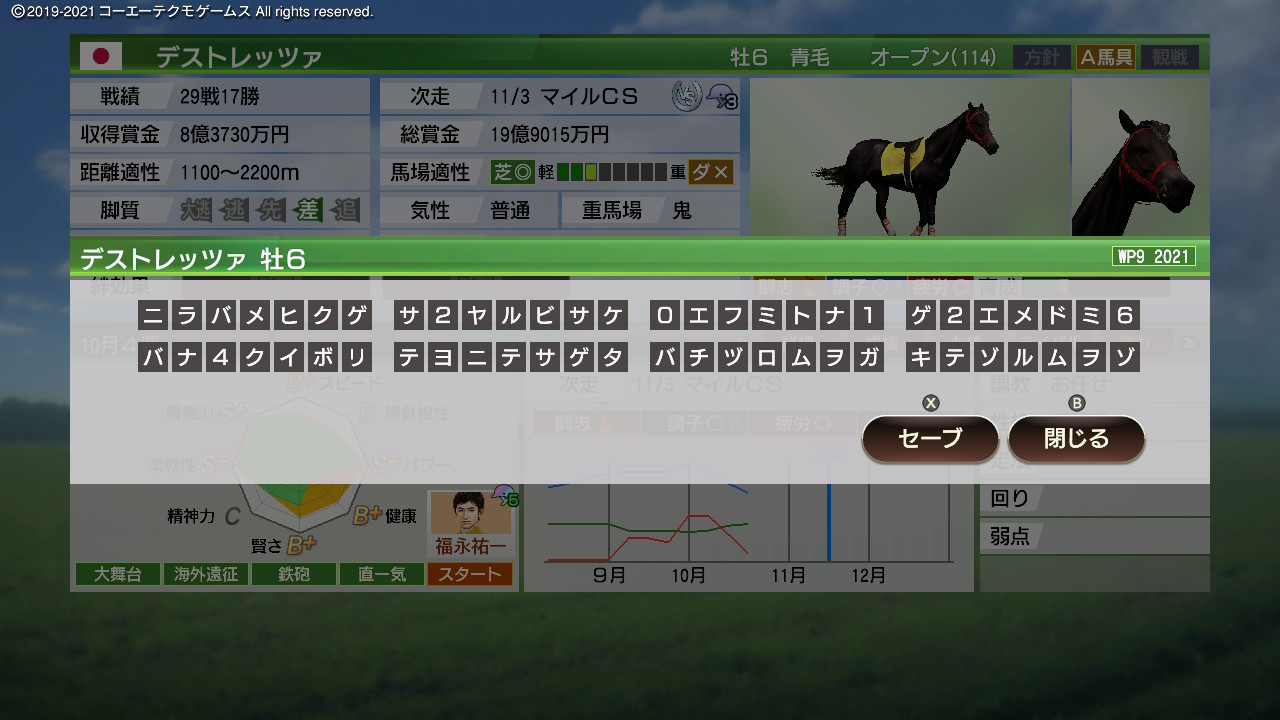This screenshot has width=1280, height=720.
Task: Toggle the 差 running style indicator
Action: [x=307, y=210]
